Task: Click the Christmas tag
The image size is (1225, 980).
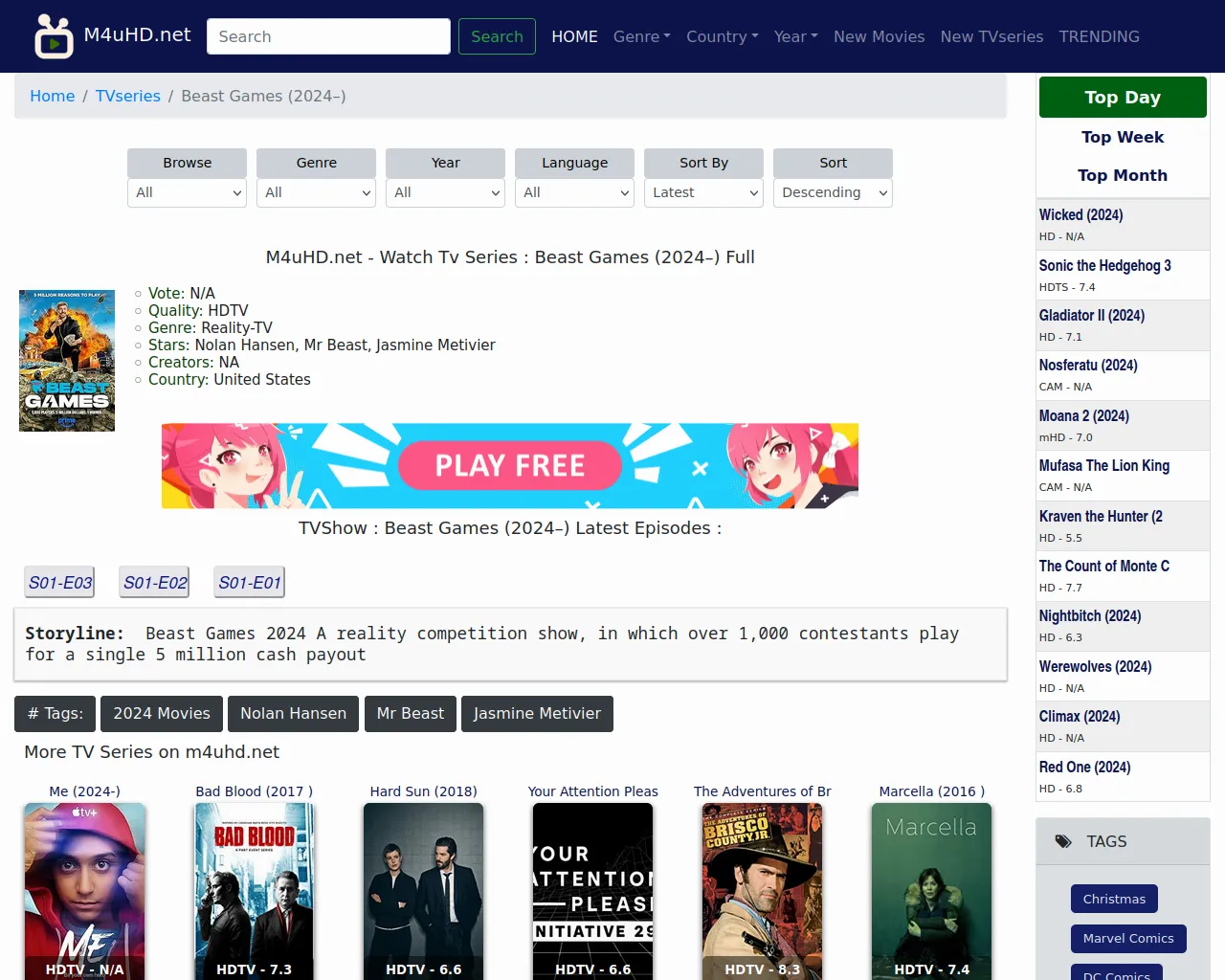Action: pos(1114,899)
